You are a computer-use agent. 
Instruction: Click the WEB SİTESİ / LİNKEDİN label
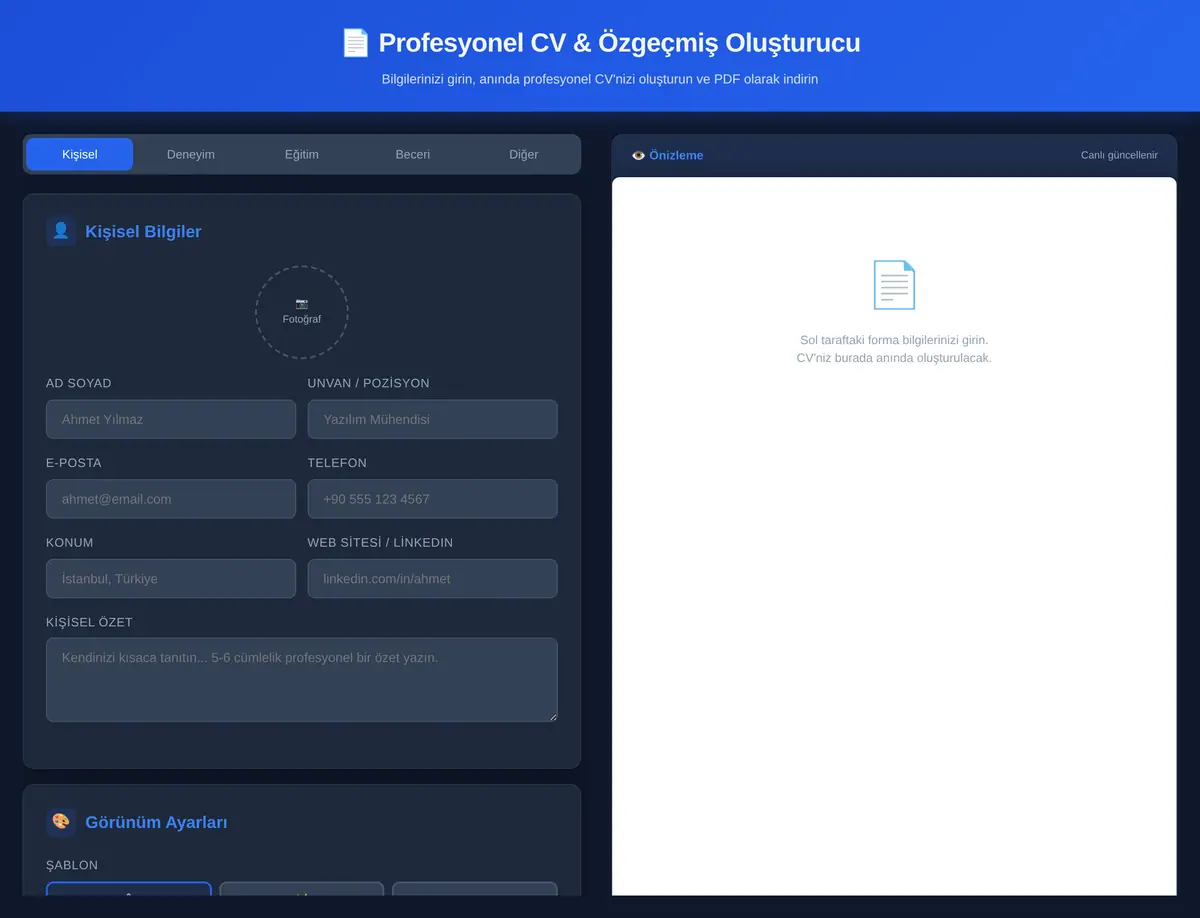380,542
